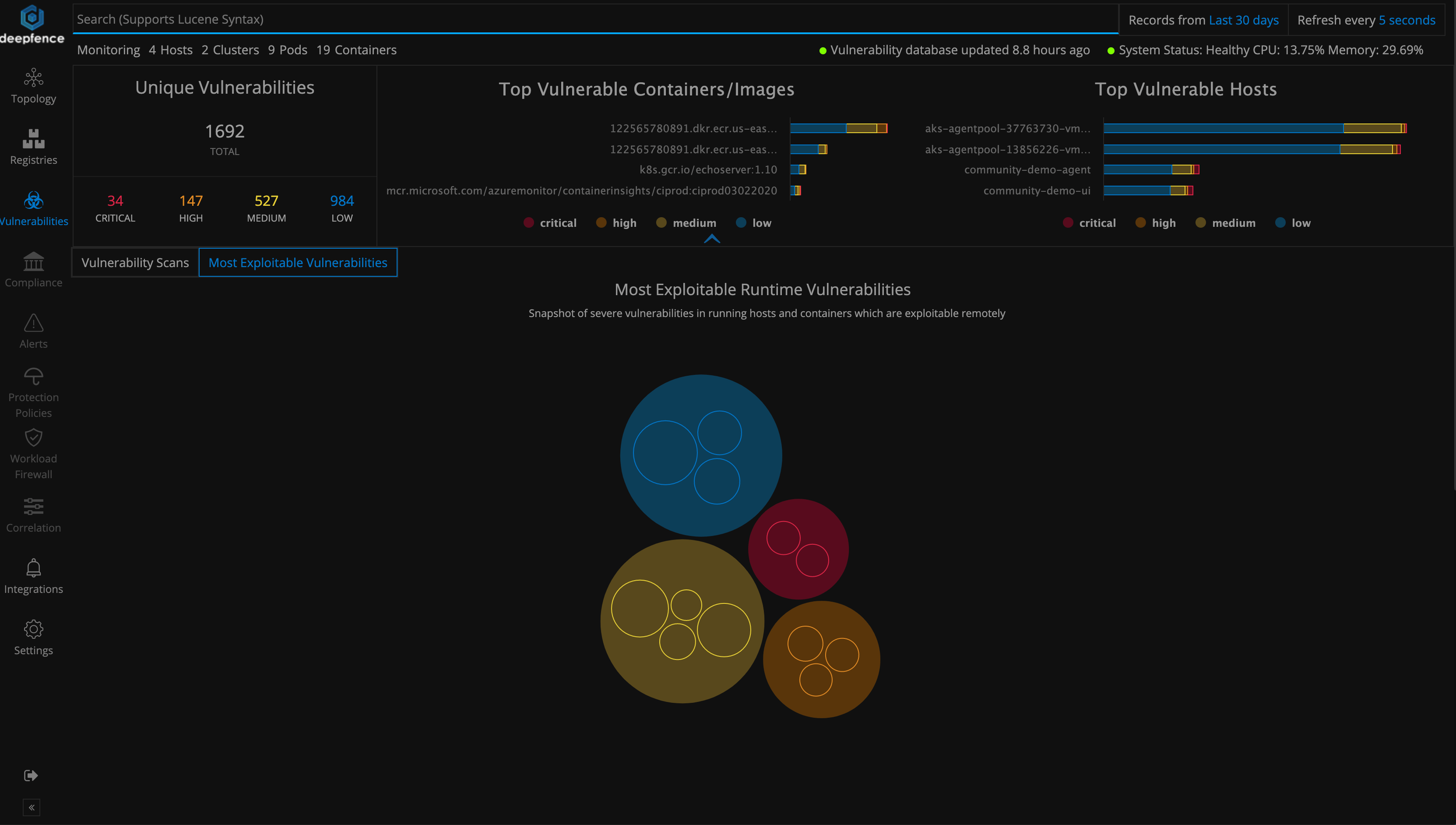Click the critical vulnerabilities count 34
This screenshot has width=1456, height=825.
(114, 200)
